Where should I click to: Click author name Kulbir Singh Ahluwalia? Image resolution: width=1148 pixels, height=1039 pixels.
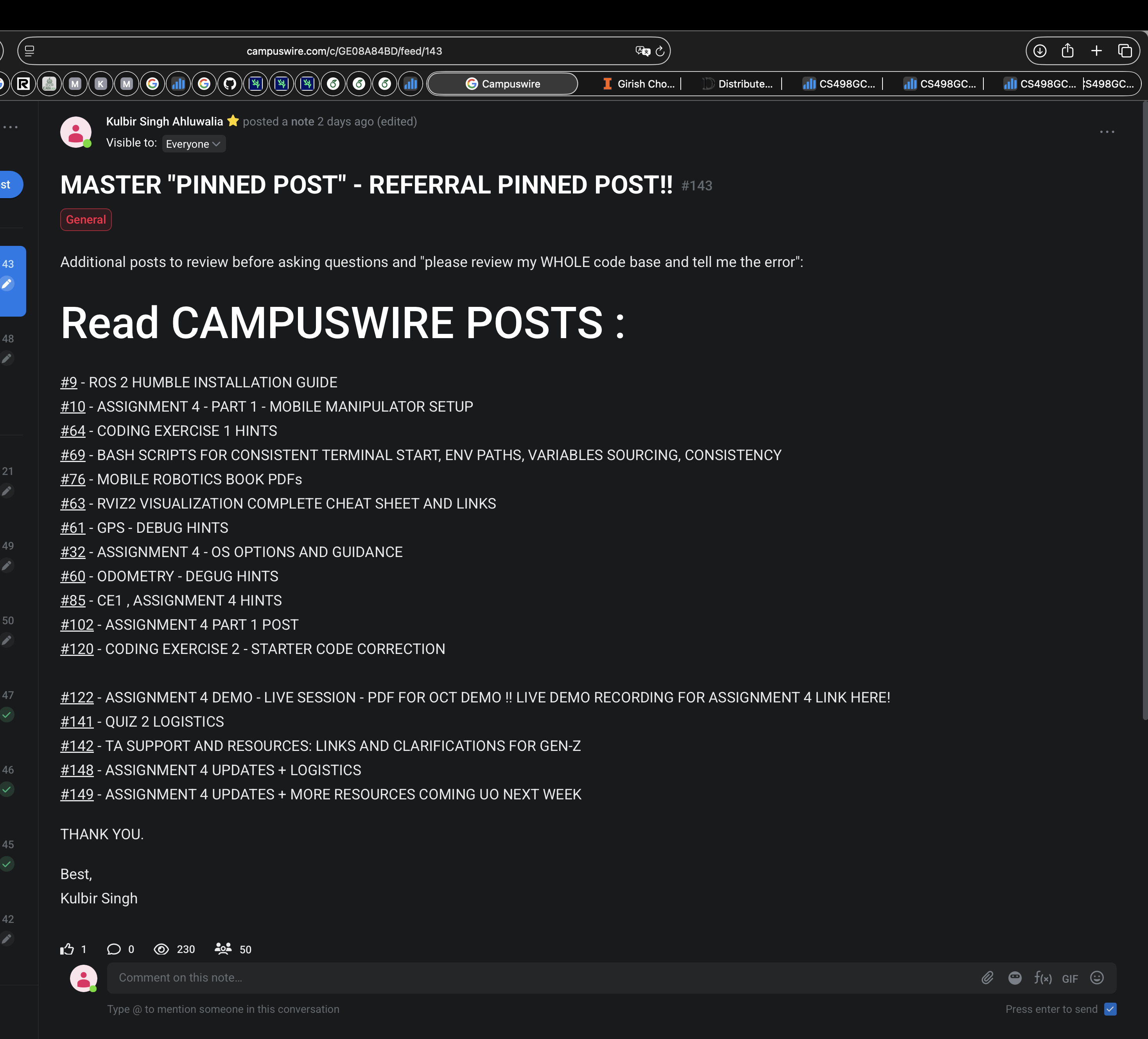coord(165,121)
